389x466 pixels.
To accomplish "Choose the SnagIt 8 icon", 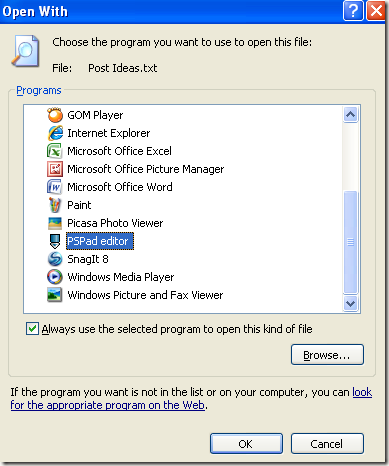I will click(x=55, y=259).
